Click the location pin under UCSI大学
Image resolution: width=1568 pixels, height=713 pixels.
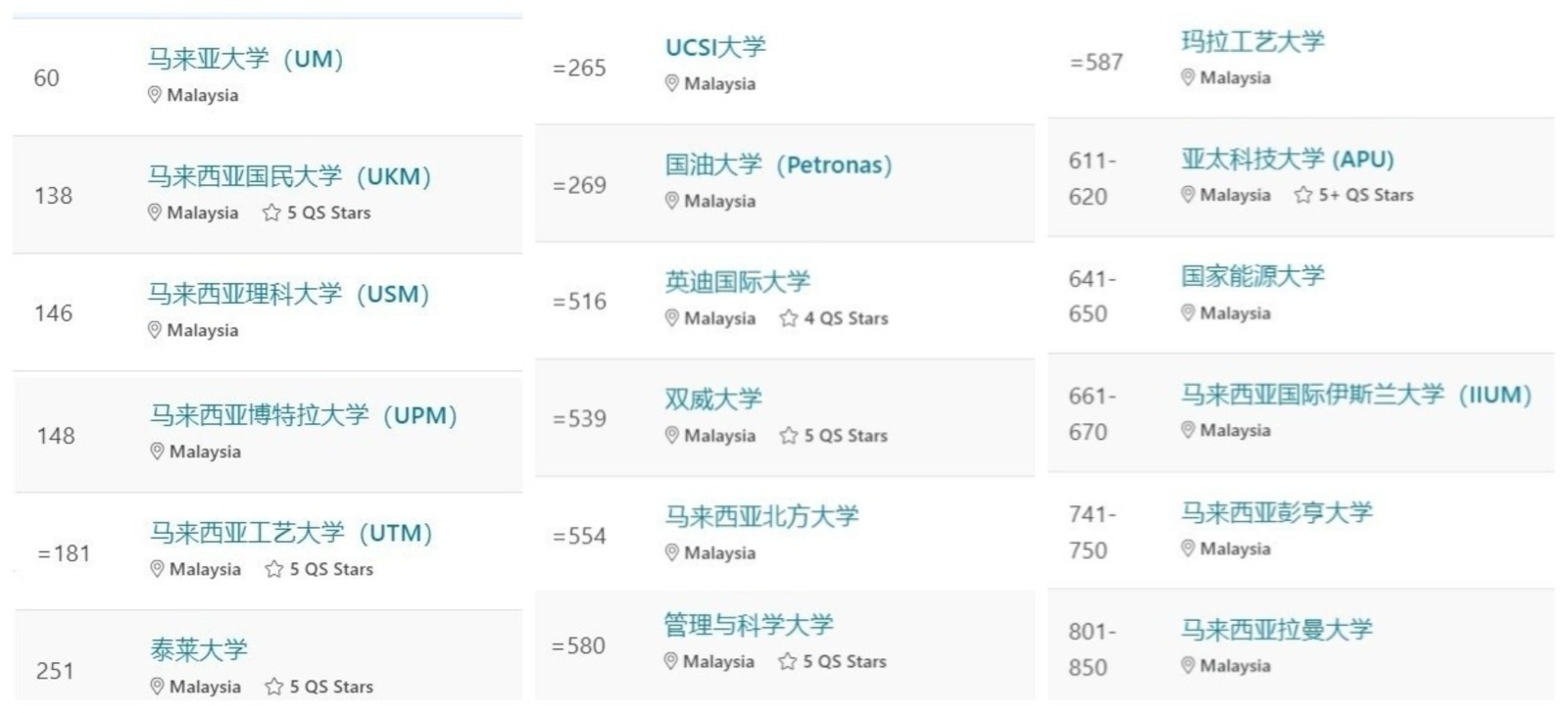(671, 84)
